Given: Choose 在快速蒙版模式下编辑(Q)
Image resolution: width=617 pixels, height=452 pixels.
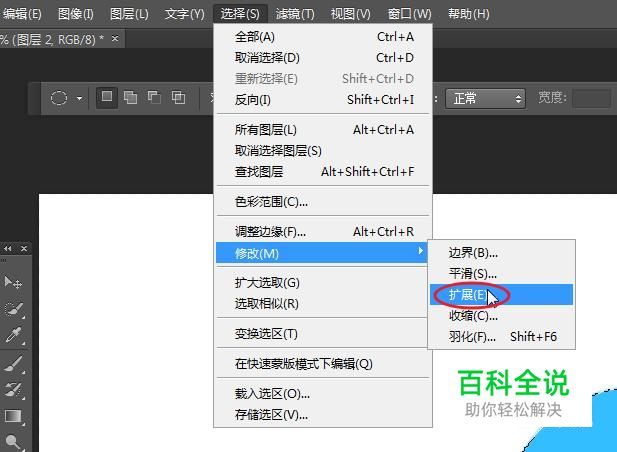Looking at the screenshot, I should tap(323, 364).
